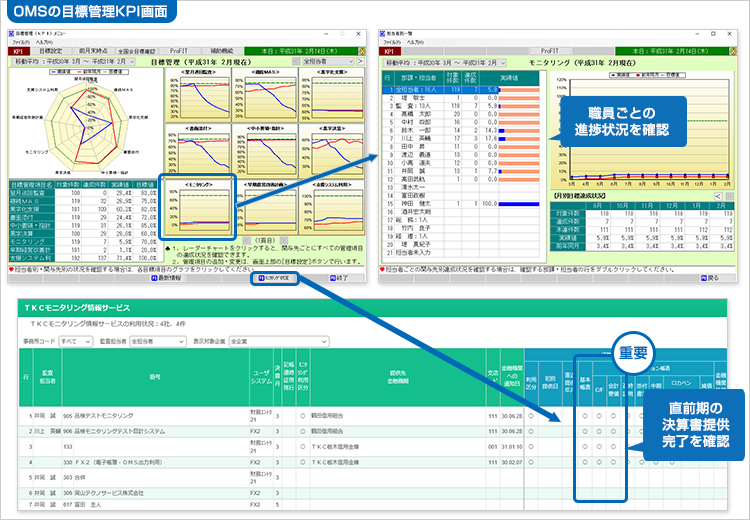Open the ファイル menu in the 担当者別一覧 window

(392, 43)
